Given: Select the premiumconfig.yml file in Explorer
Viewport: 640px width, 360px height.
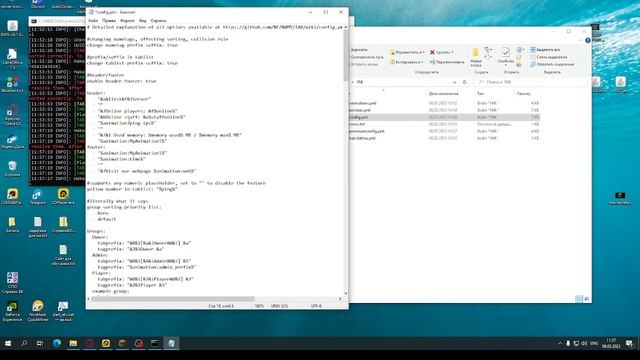Looking at the screenshot, I should click(367, 131).
